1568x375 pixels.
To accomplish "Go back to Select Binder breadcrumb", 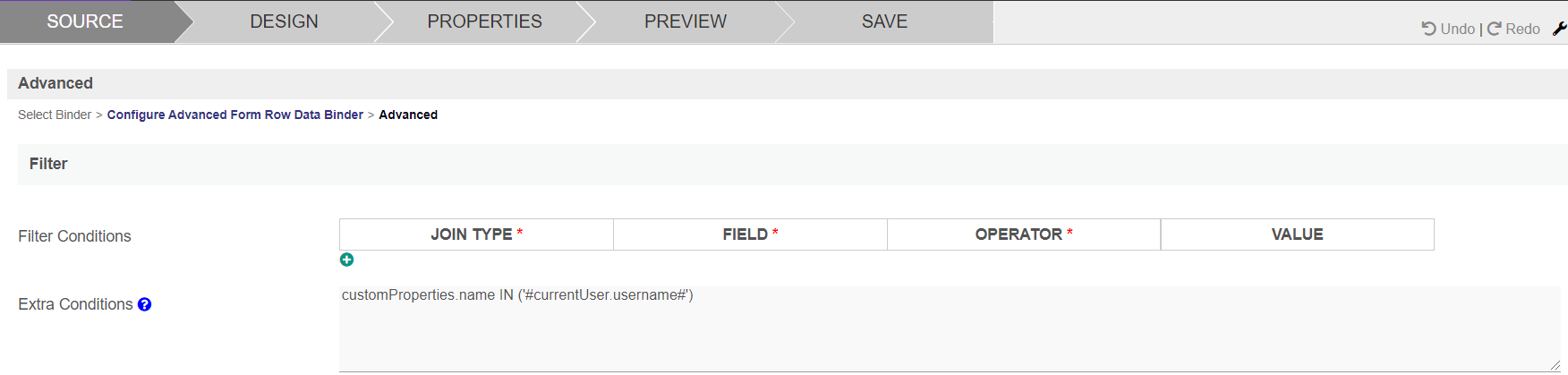I will 55,115.
